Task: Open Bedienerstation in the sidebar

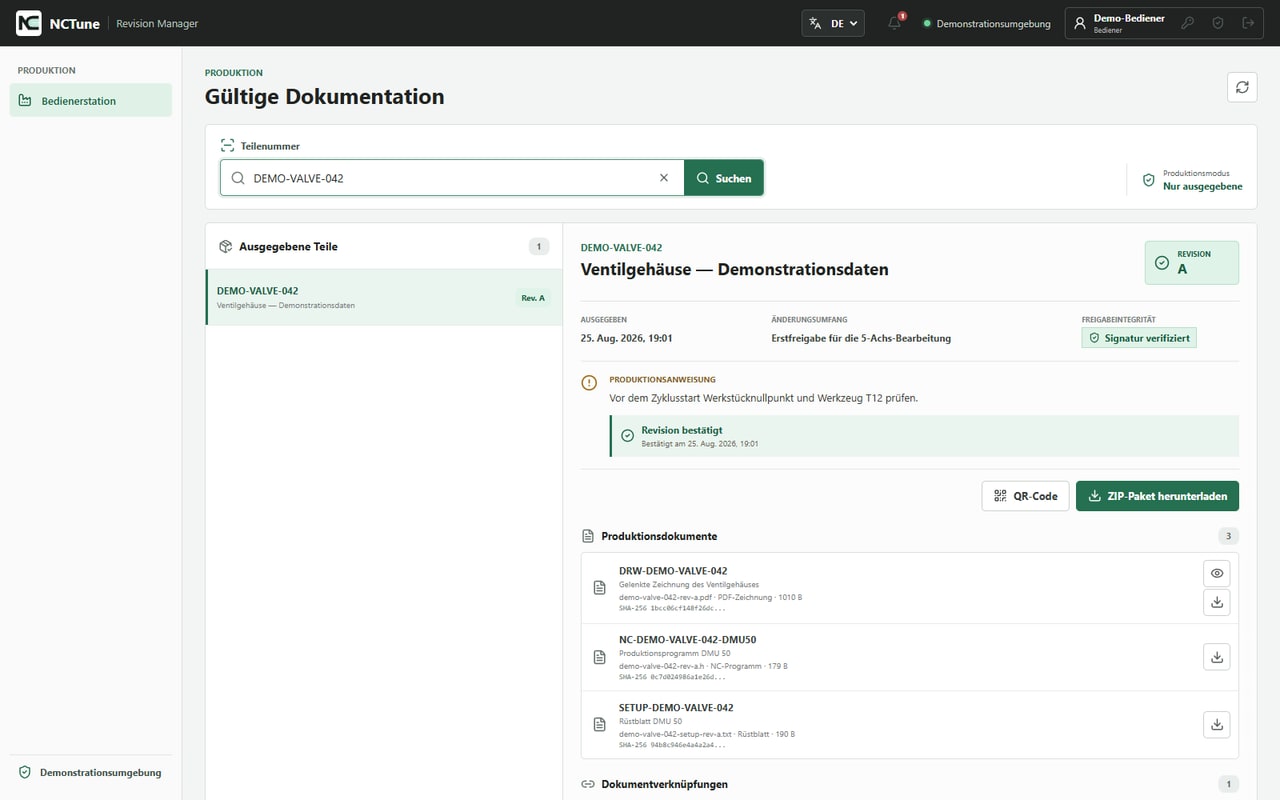Action: pyautogui.click(x=91, y=100)
